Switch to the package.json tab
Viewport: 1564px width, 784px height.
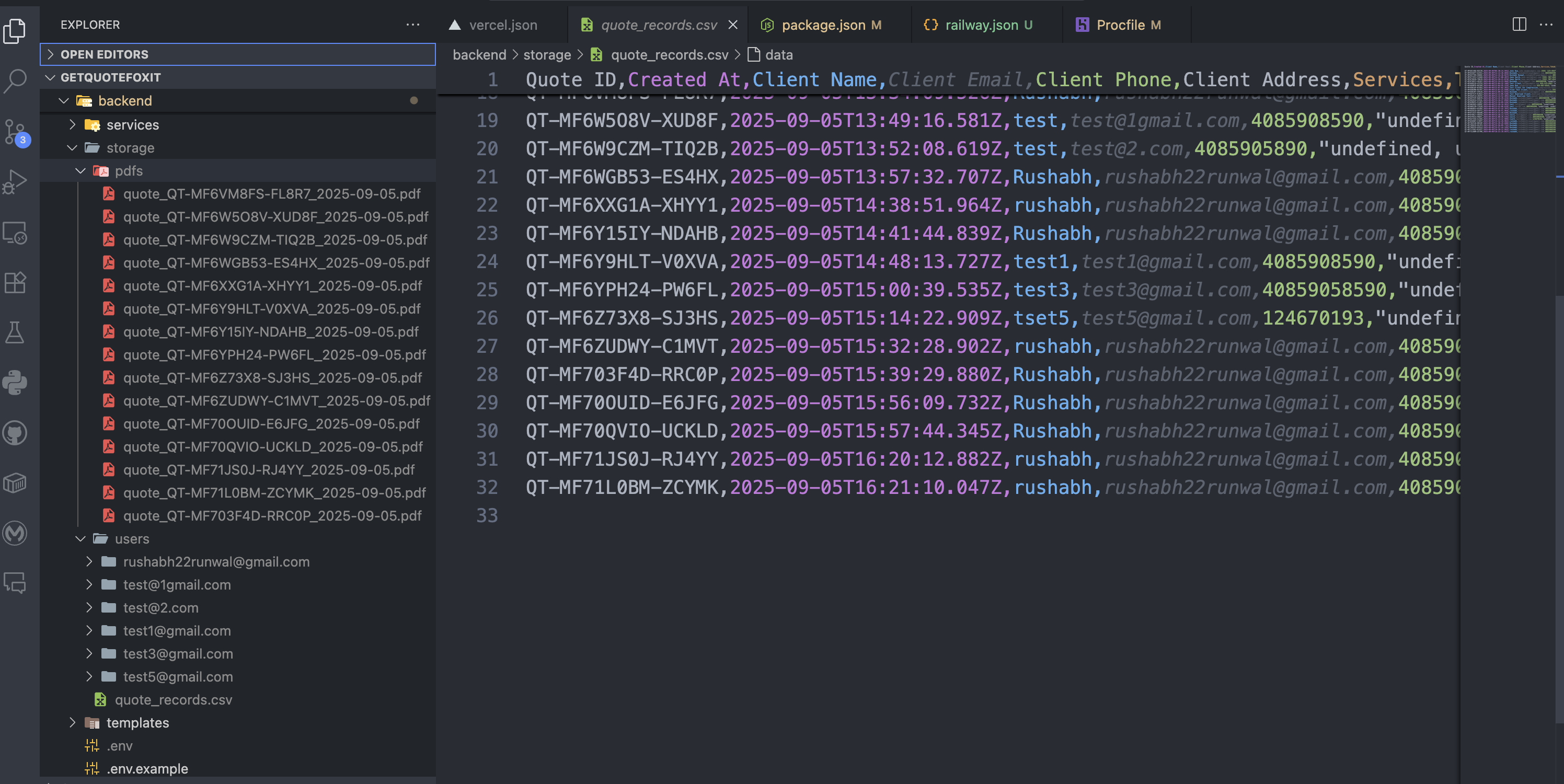click(x=823, y=25)
